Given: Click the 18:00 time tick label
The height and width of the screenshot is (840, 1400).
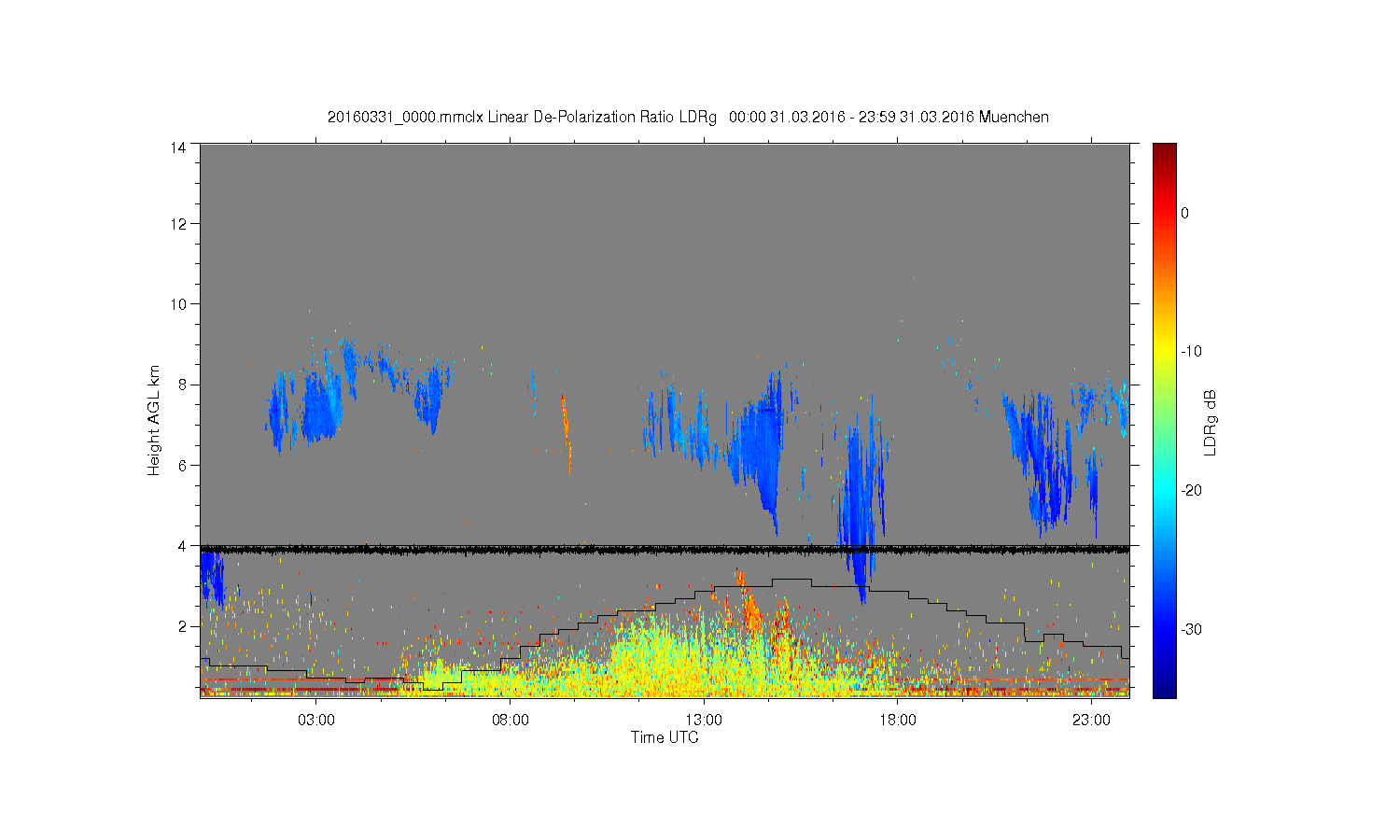Looking at the screenshot, I should (898, 721).
